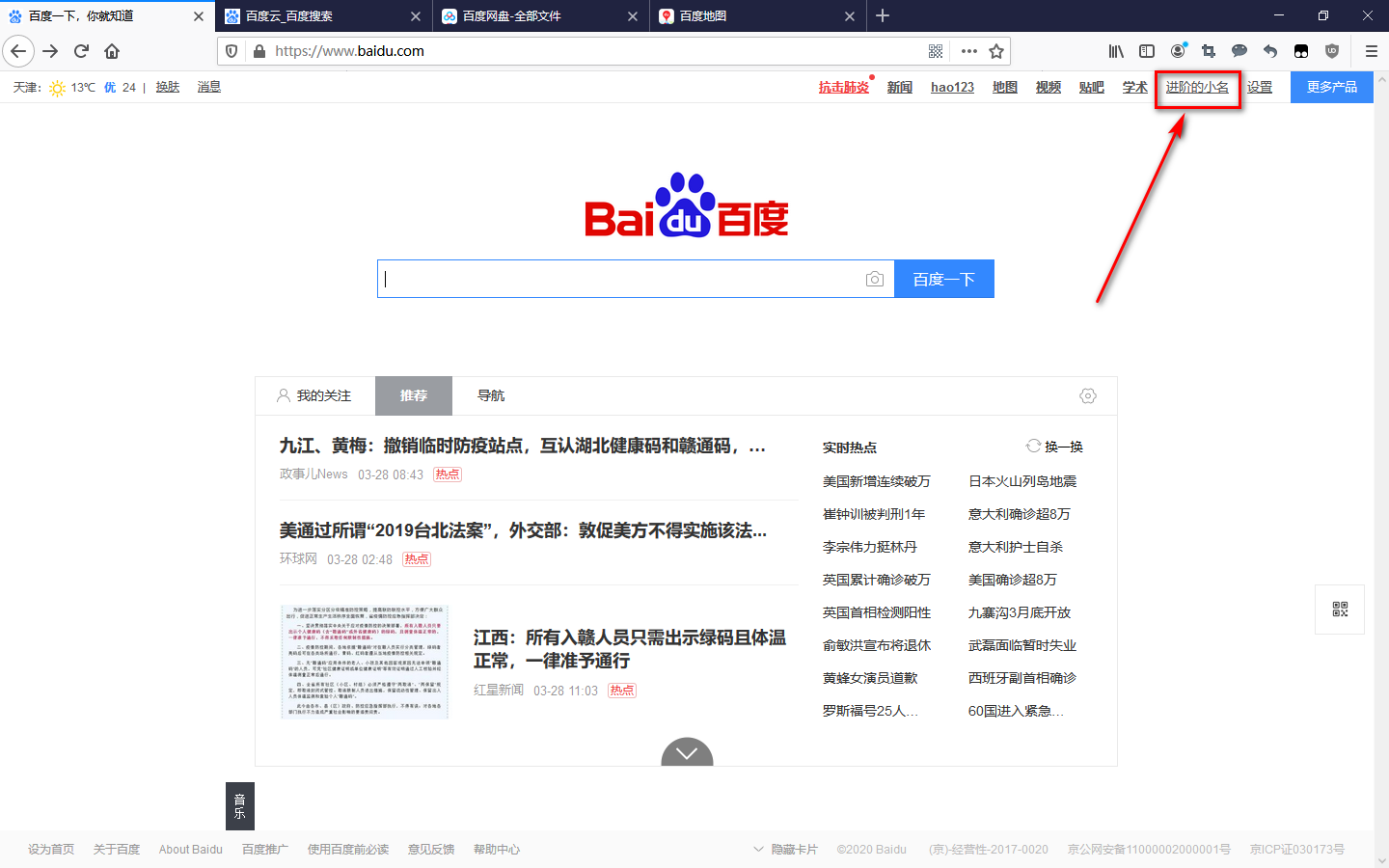
Task: Click the screenshot crop tool icon
Action: (1209, 51)
